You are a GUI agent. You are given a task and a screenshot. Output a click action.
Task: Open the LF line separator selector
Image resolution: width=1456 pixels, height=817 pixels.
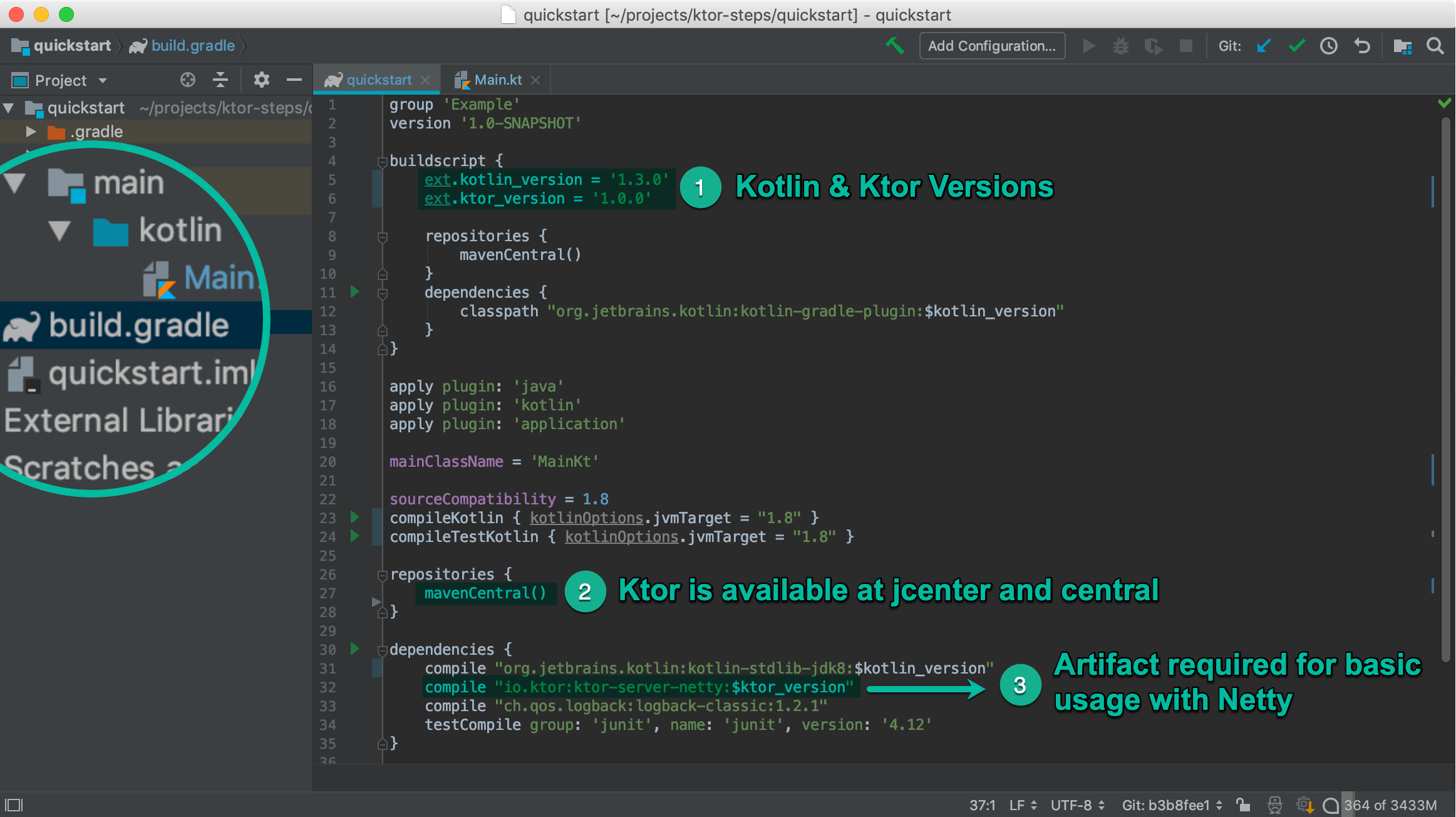(x=1023, y=805)
